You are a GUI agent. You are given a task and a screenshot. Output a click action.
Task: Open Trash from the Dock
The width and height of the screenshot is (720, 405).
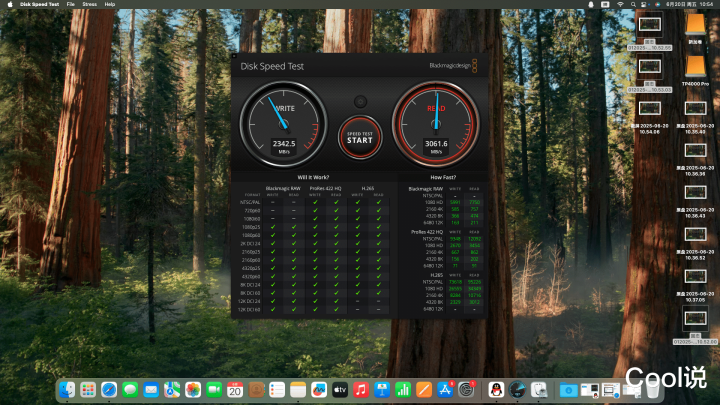pyautogui.click(x=652, y=390)
